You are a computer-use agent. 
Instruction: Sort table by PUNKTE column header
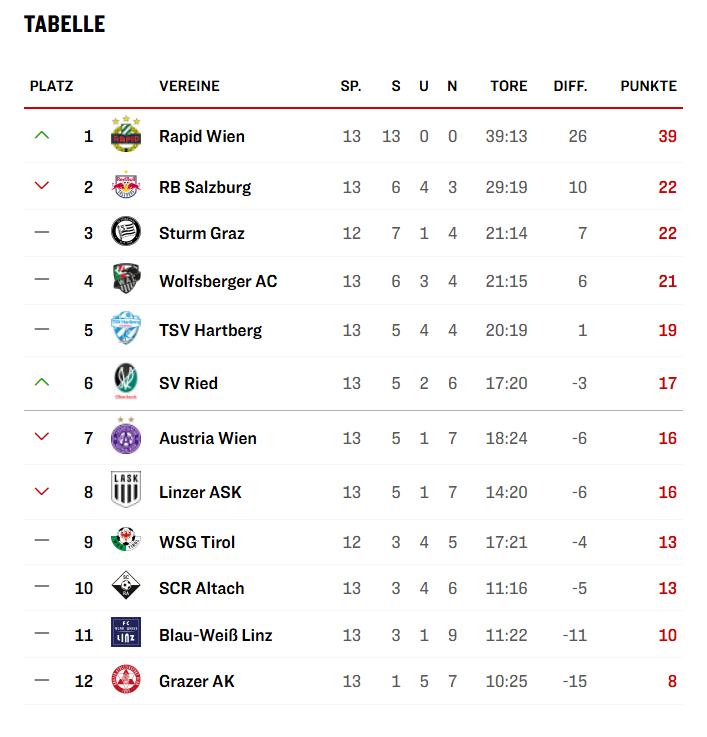click(x=648, y=86)
